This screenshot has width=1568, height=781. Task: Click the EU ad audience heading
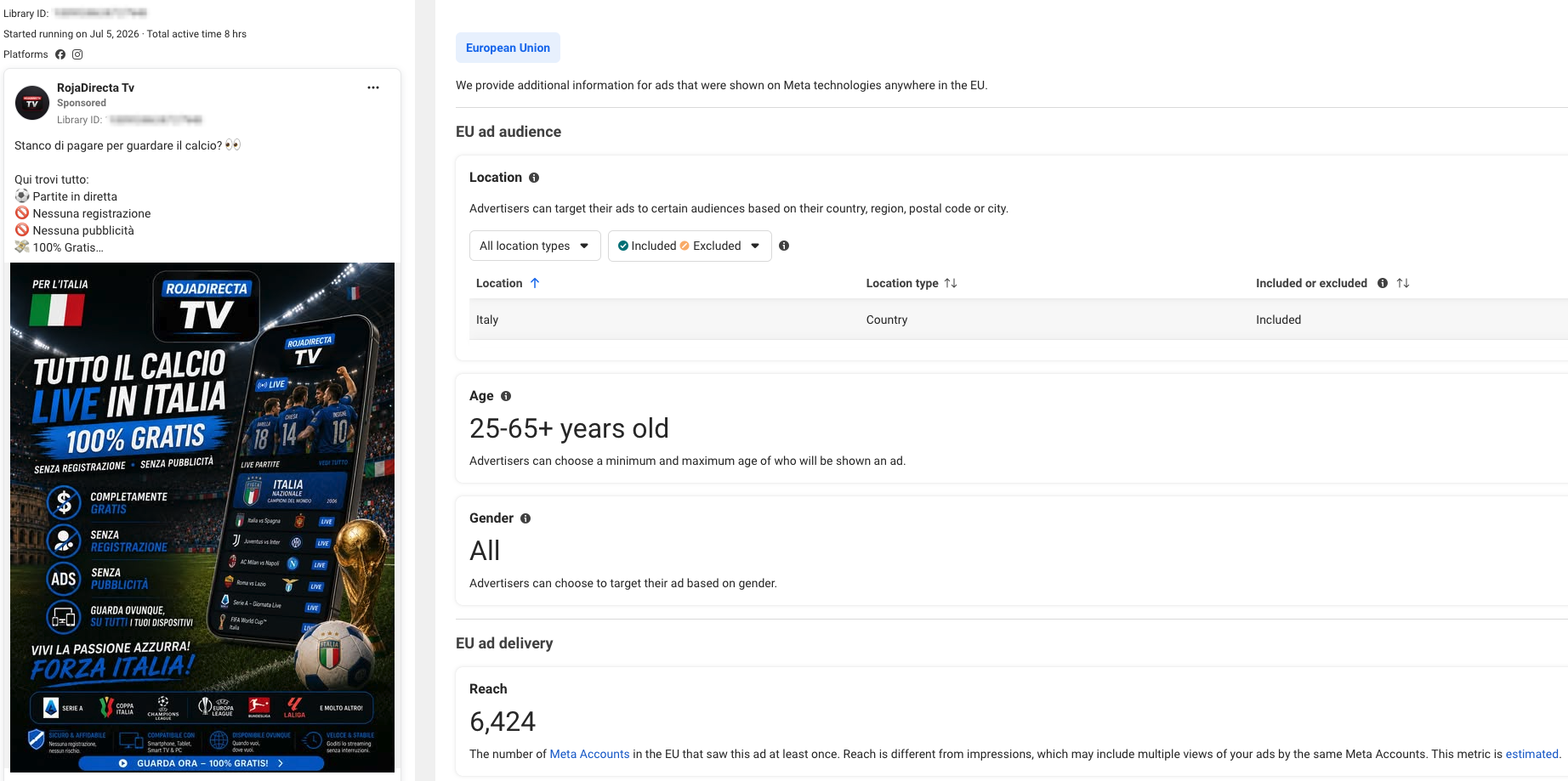(508, 132)
